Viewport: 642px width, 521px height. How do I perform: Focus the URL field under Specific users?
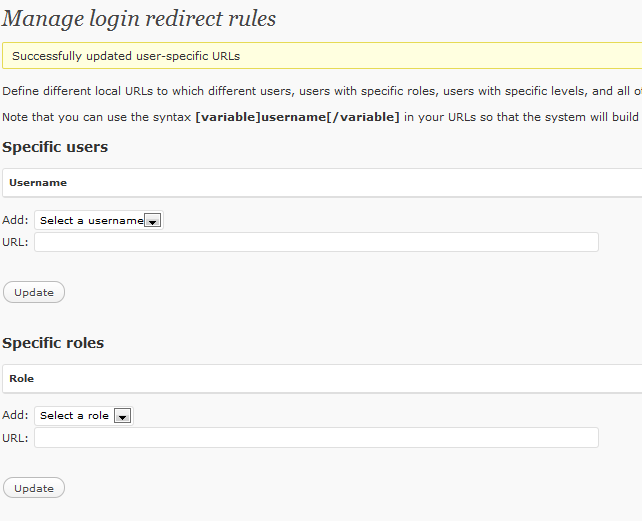(316, 242)
